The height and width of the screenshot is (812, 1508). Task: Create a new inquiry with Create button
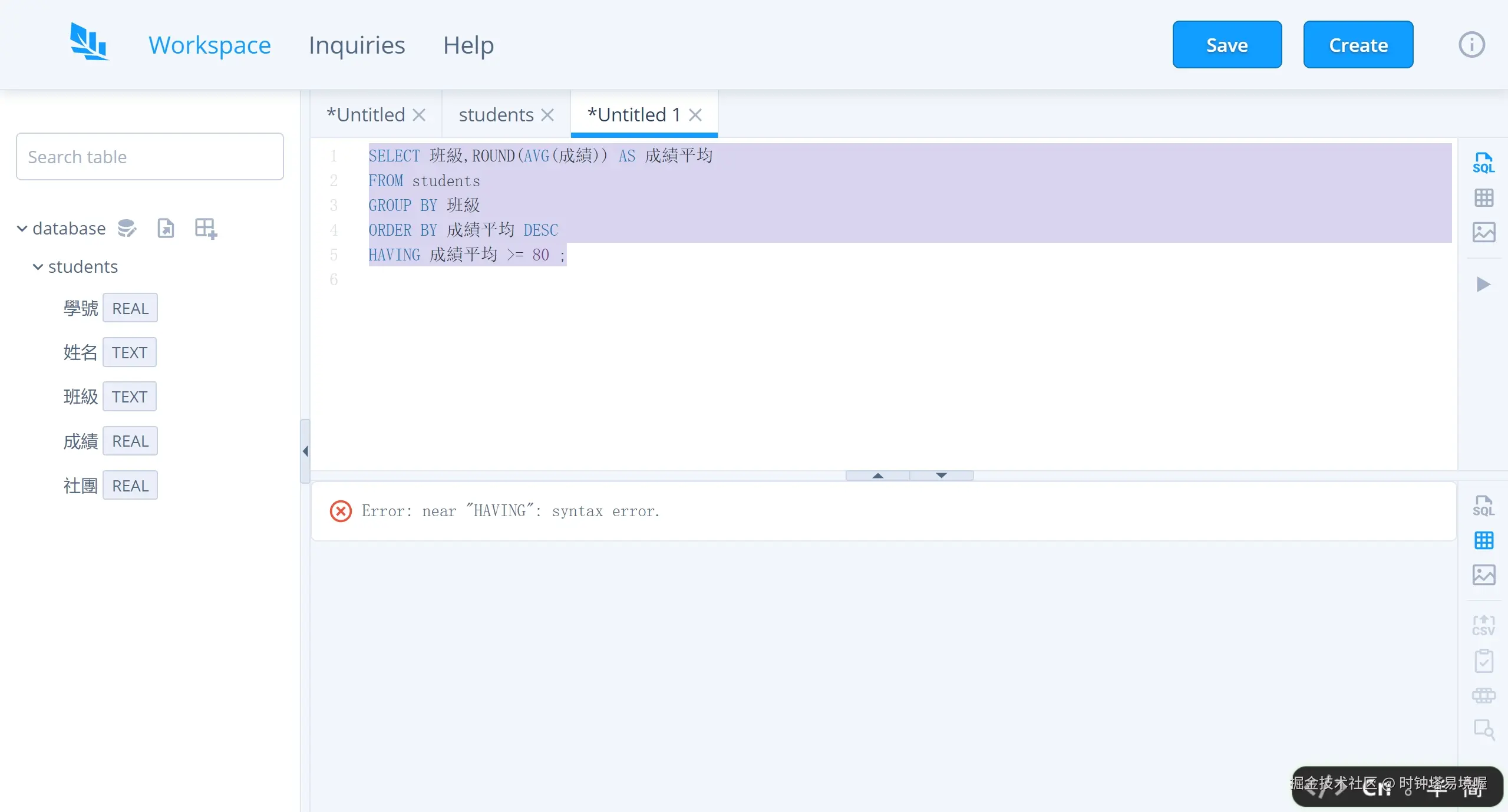[x=1358, y=44]
